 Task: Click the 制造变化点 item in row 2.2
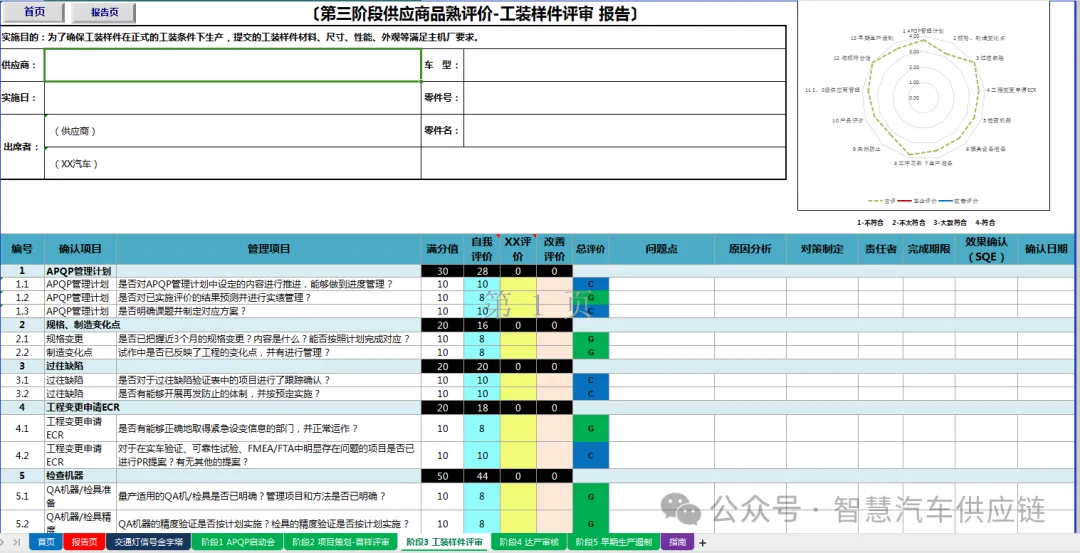coord(70,353)
